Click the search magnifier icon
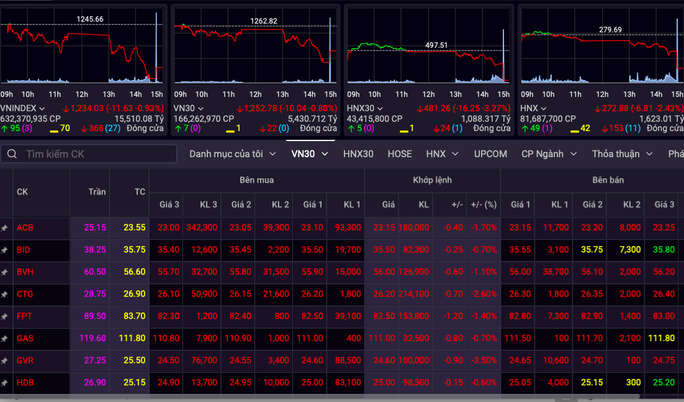The image size is (684, 402). pyautogui.click(x=11, y=155)
